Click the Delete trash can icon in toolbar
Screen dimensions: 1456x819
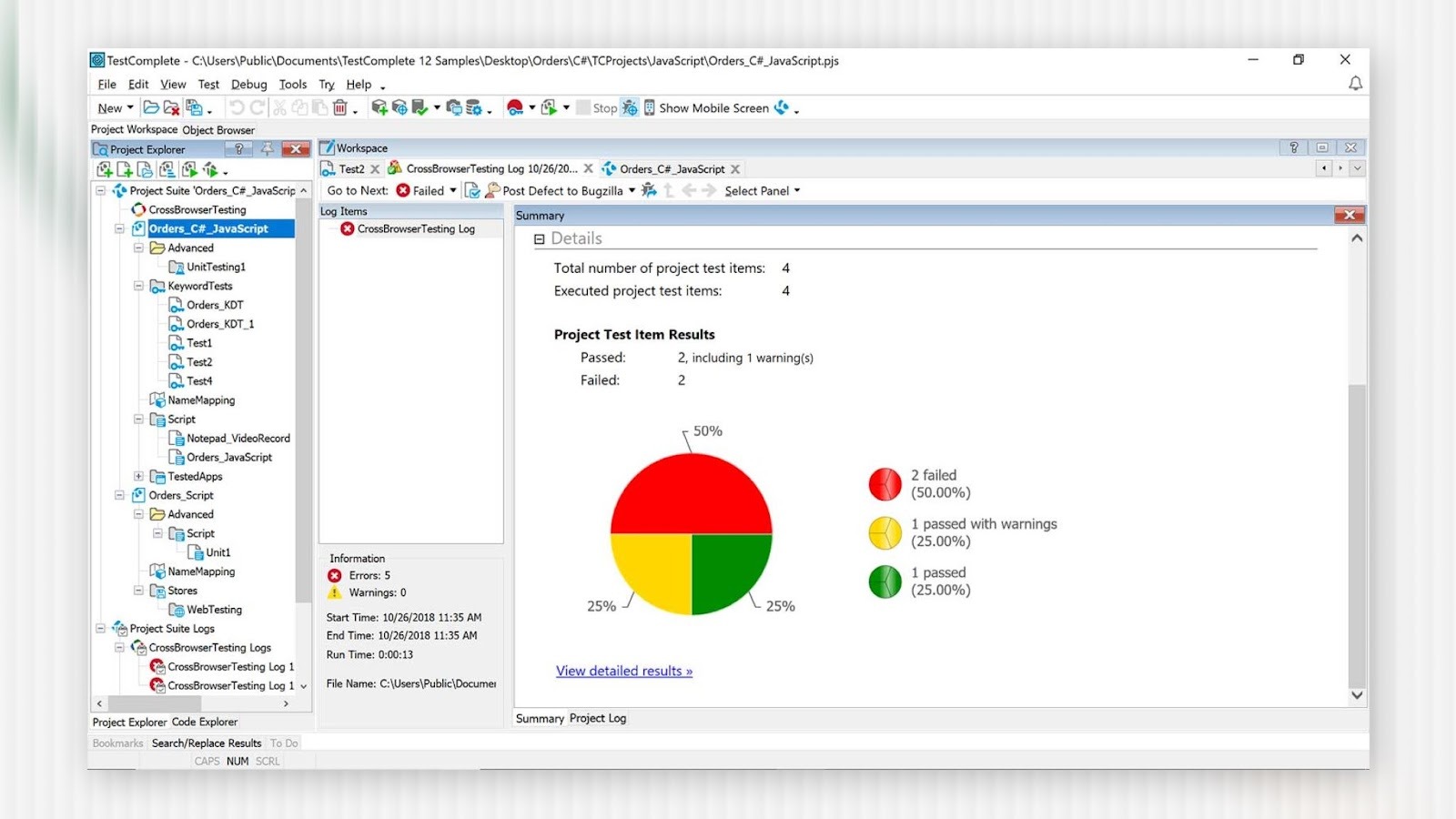(340, 107)
